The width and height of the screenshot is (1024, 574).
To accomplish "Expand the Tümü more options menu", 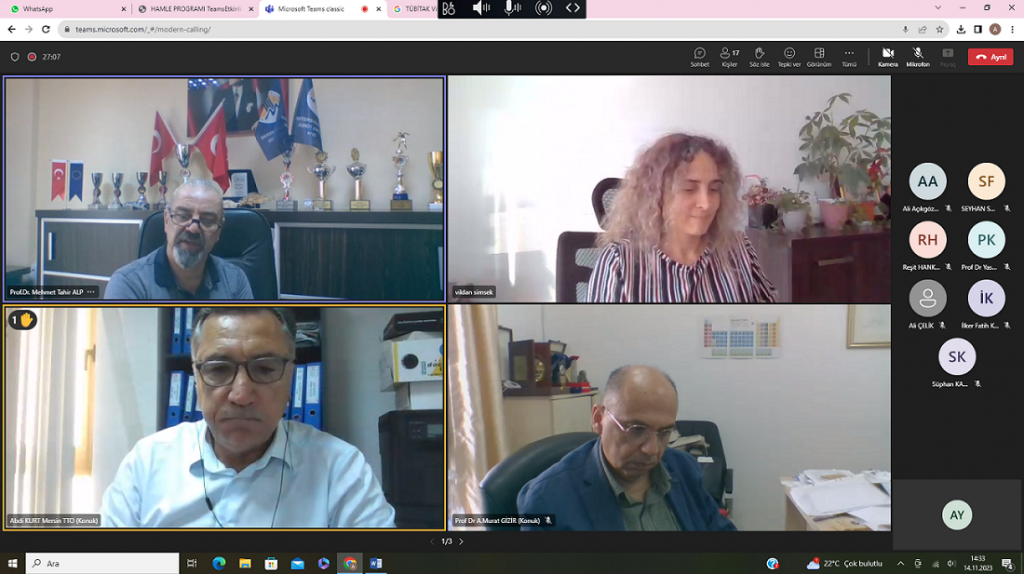I will point(849,56).
